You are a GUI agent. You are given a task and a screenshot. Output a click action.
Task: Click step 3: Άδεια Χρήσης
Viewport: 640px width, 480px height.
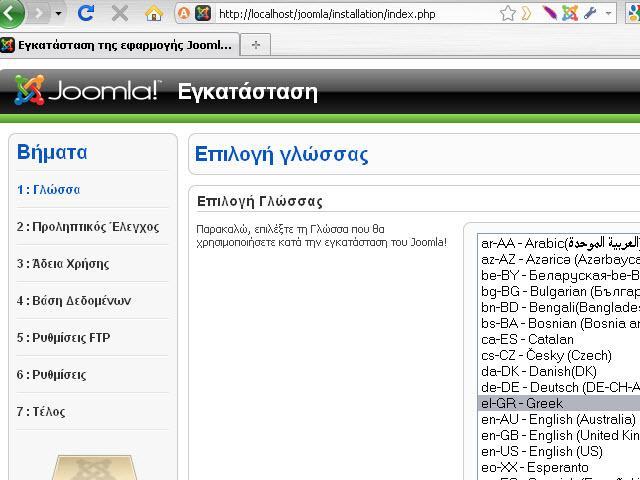[63, 263]
